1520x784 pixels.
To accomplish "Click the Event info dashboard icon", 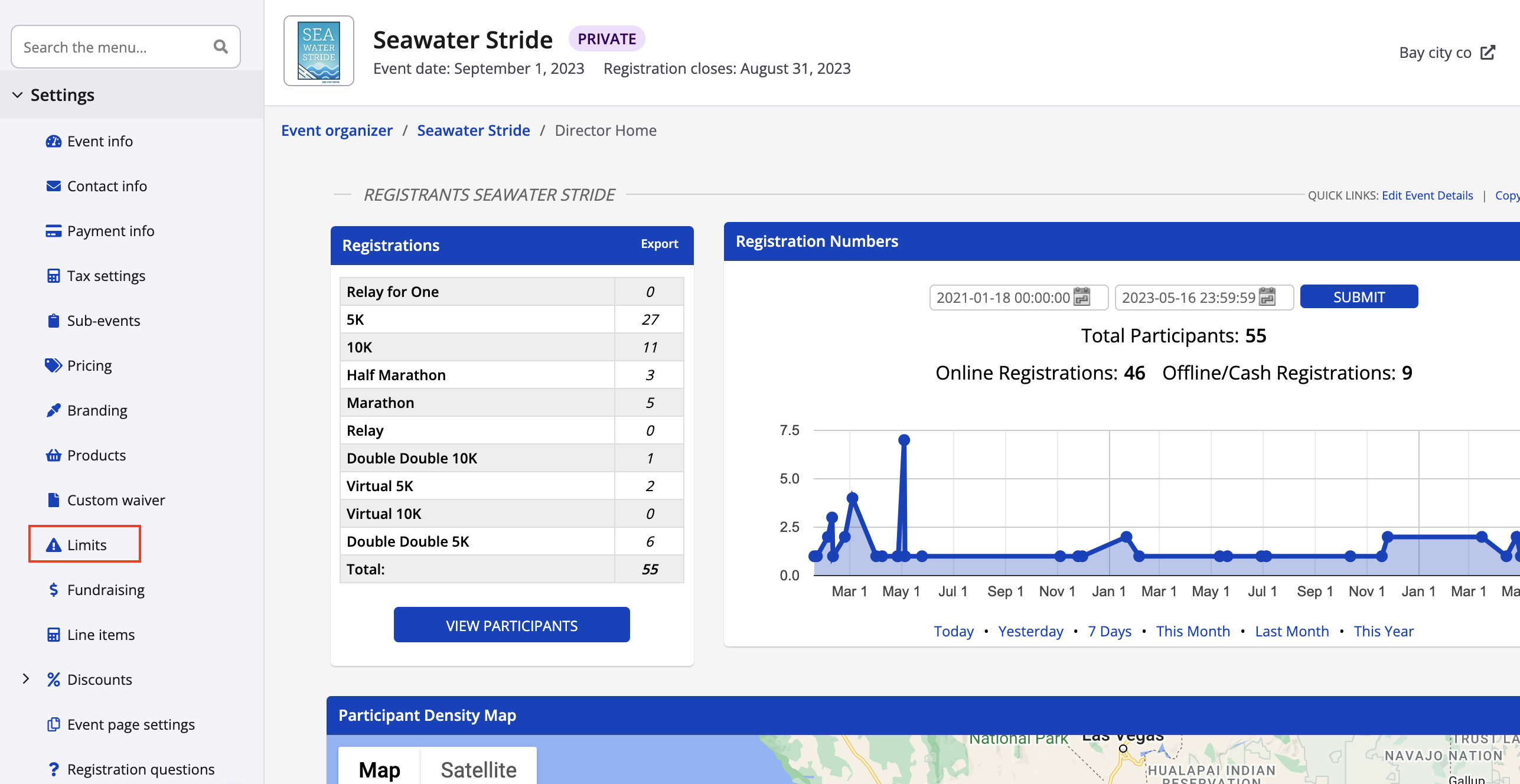I will [x=53, y=141].
